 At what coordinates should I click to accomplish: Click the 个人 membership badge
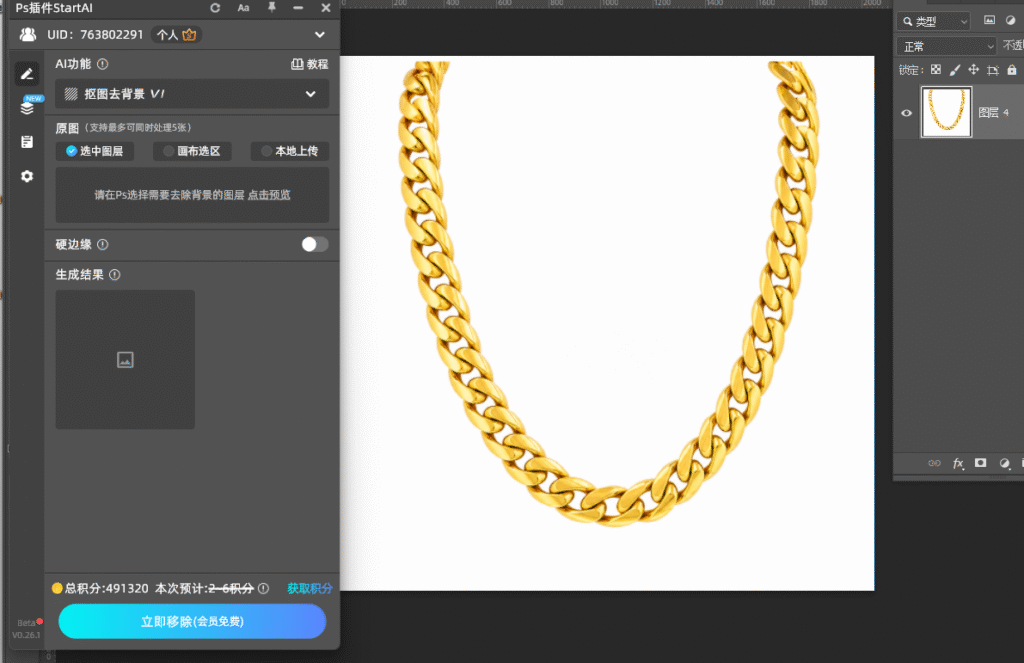click(176, 35)
